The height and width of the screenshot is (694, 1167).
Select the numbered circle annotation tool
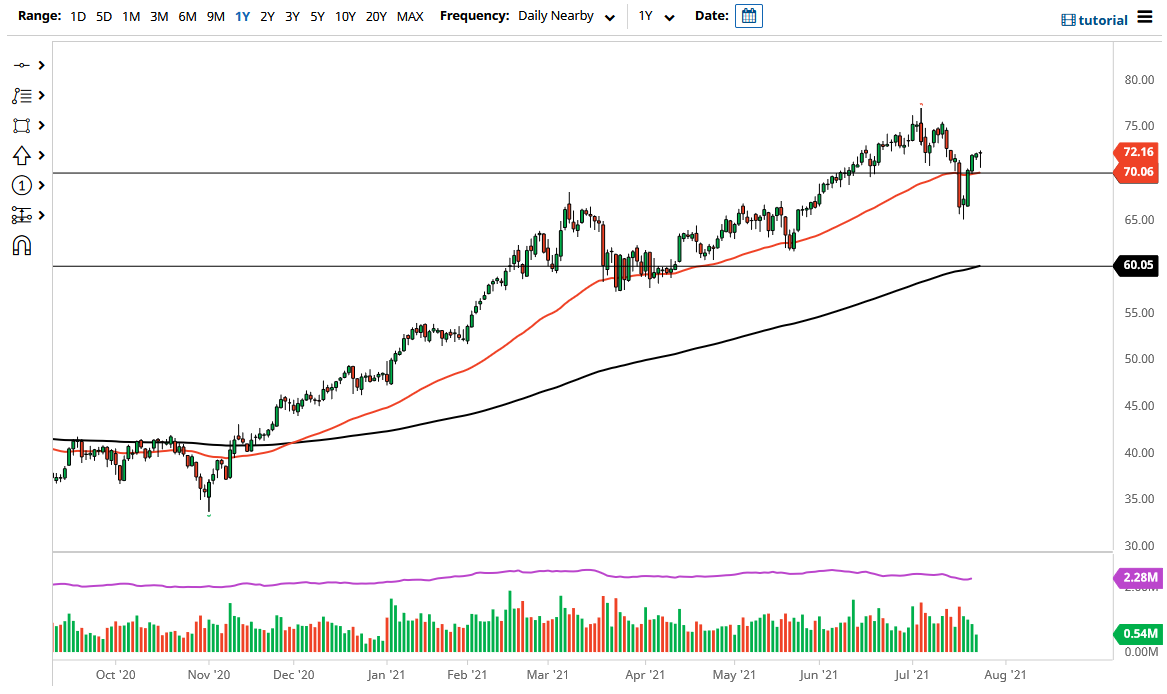[x=21, y=185]
